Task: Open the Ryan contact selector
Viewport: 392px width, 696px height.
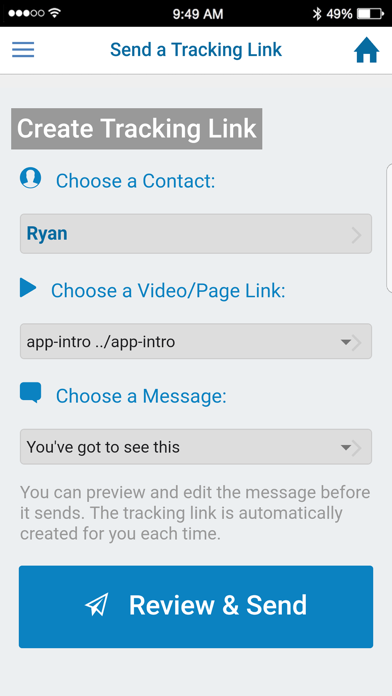Action: [196, 234]
